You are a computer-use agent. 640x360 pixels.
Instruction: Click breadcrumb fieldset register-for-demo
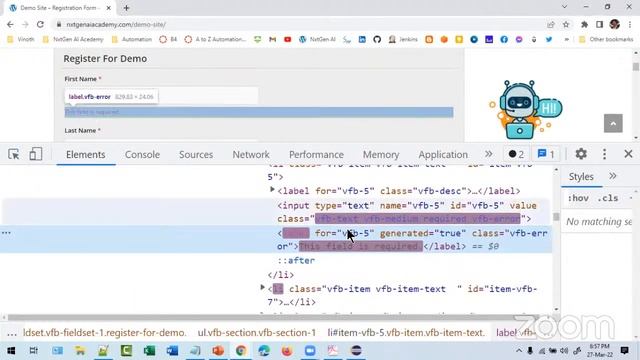click(x=104, y=333)
